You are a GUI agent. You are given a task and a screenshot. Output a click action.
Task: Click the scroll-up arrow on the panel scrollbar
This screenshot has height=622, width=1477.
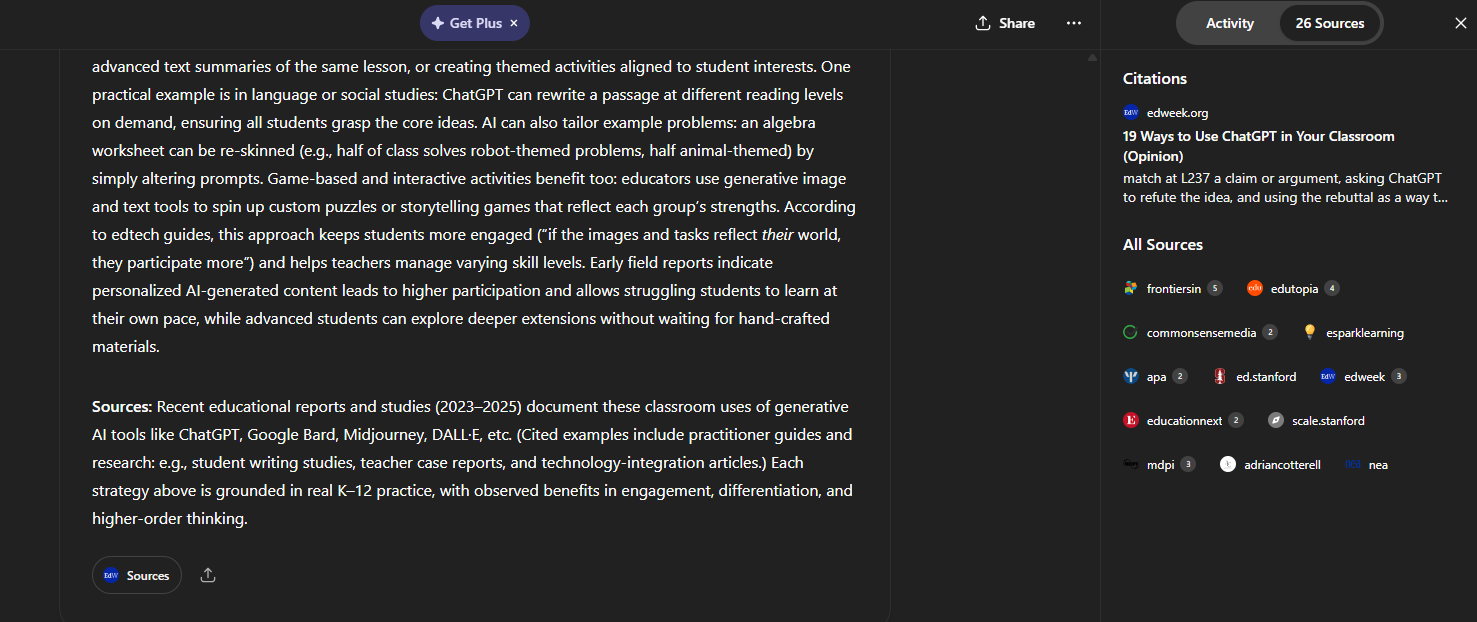pyautogui.click(x=1091, y=57)
